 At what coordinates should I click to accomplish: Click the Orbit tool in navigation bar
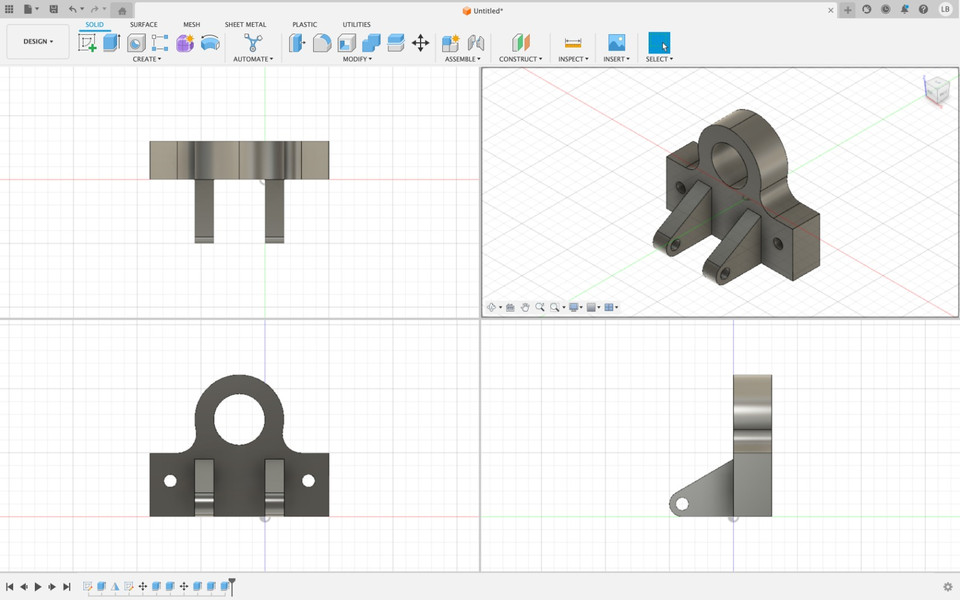click(x=491, y=307)
